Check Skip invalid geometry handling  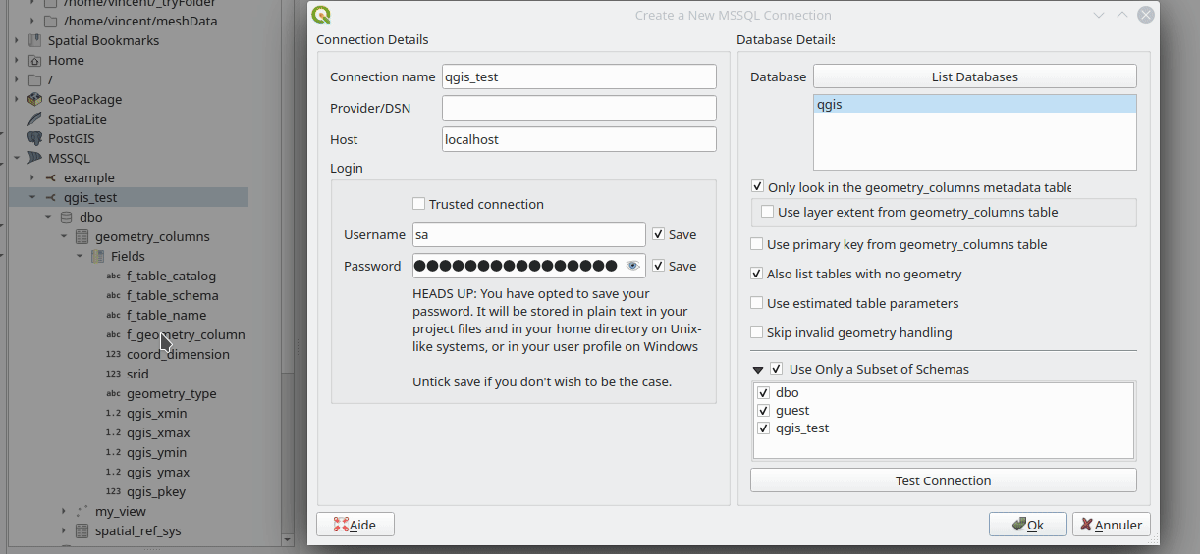click(757, 332)
